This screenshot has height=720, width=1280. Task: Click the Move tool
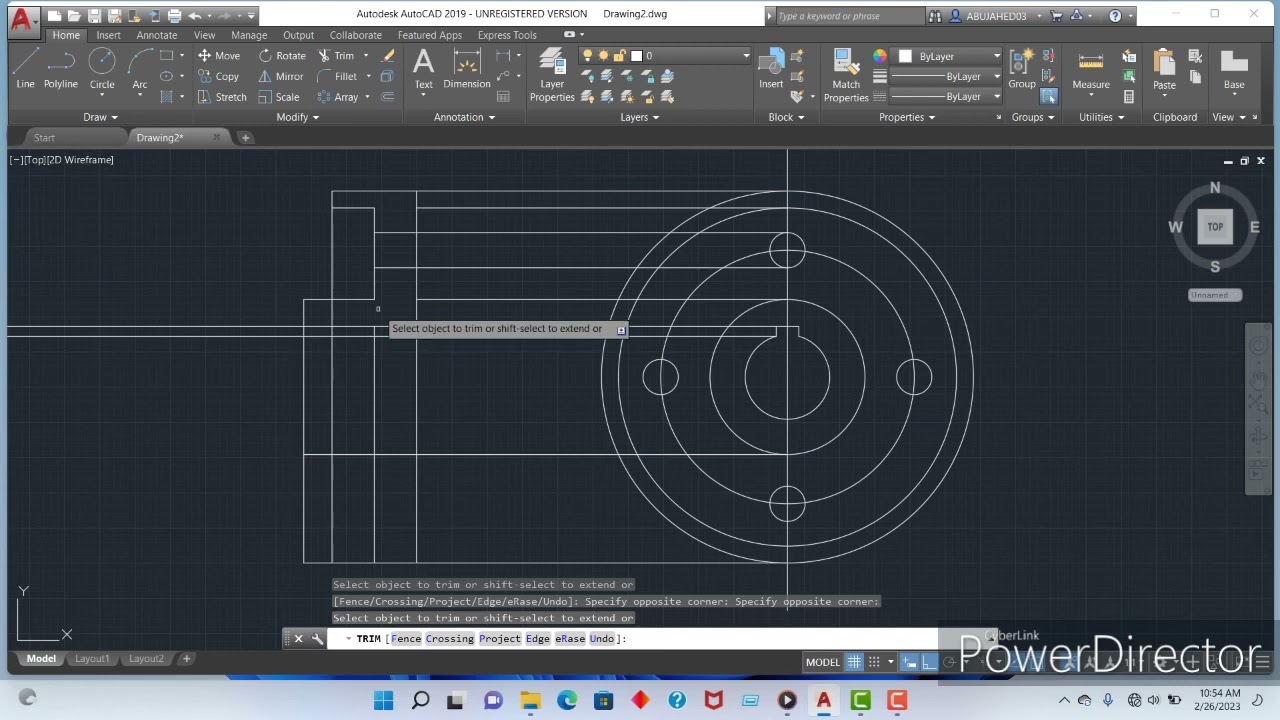[219, 56]
